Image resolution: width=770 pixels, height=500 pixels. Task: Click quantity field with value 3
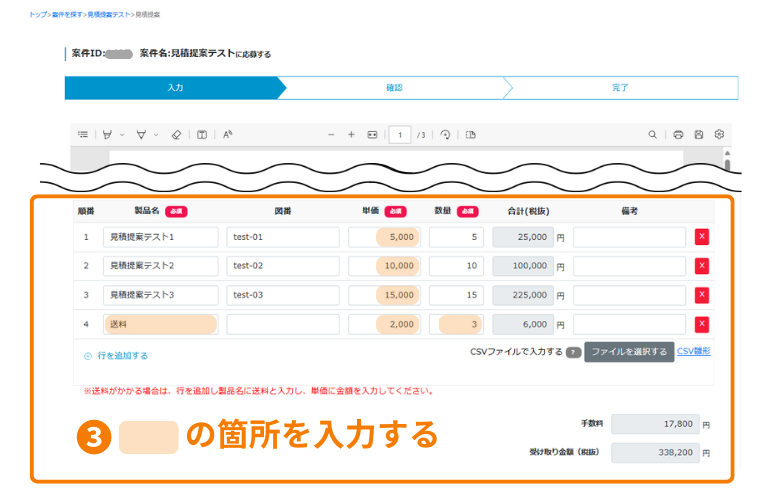[x=456, y=324]
